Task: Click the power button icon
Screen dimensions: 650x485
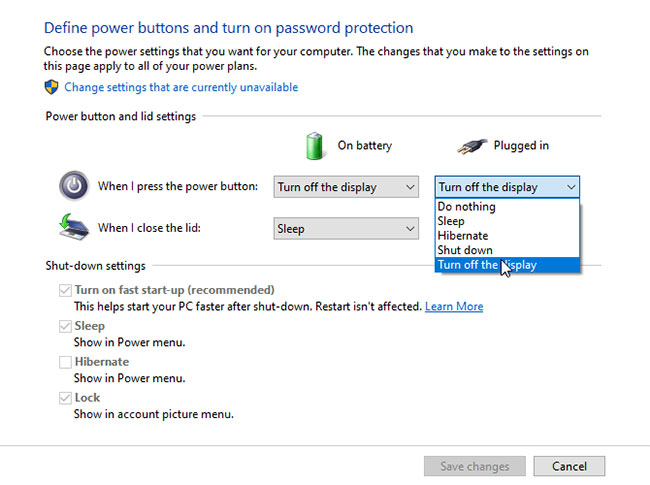Action: [x=73, y=186]
